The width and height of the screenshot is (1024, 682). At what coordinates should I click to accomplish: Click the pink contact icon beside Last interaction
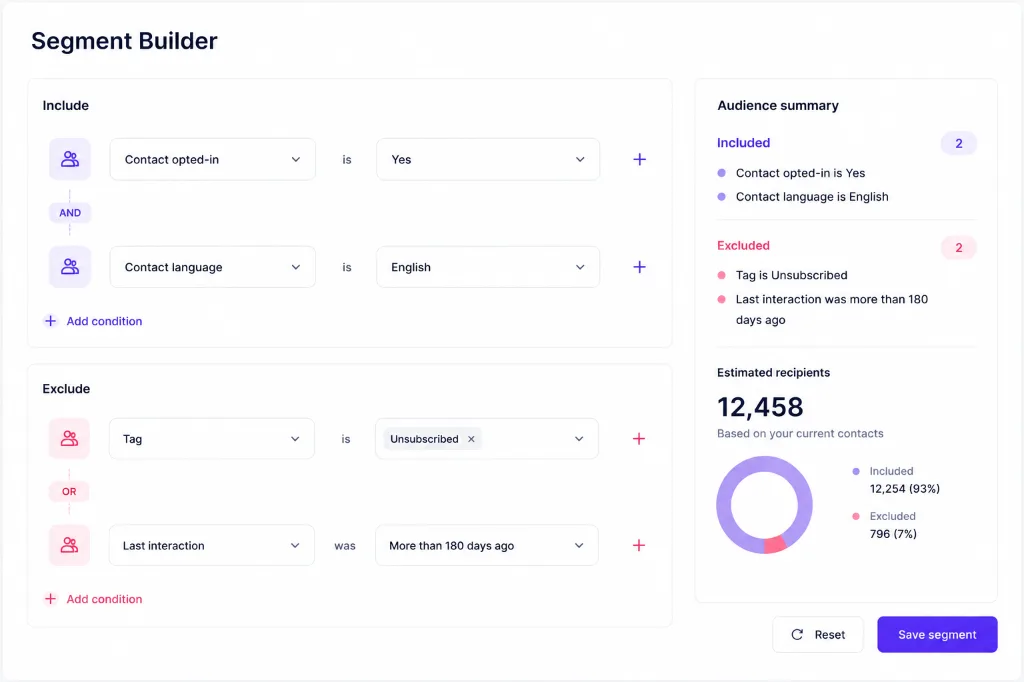coord(69,545)
